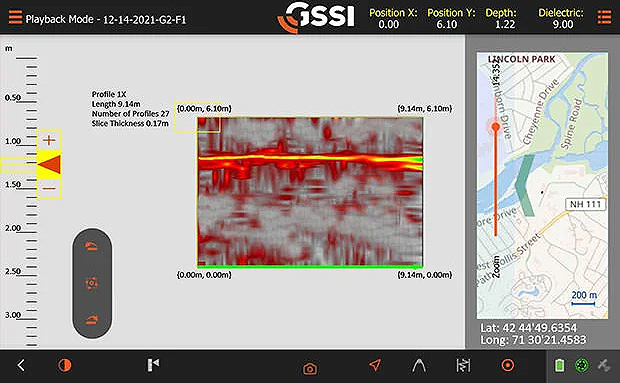Viewport: 620px width, 383px height.
Task: Click the Long: 71 30'21.4583 readout
Action: pos(533,340)
